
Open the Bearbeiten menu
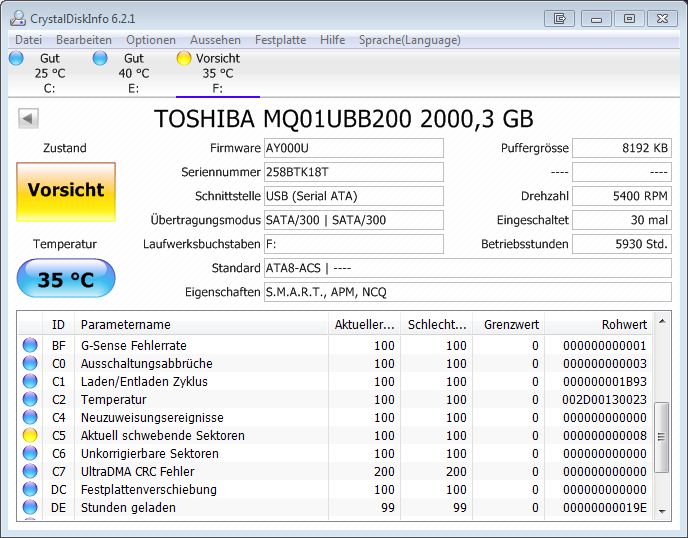click(x=84, y=40)
